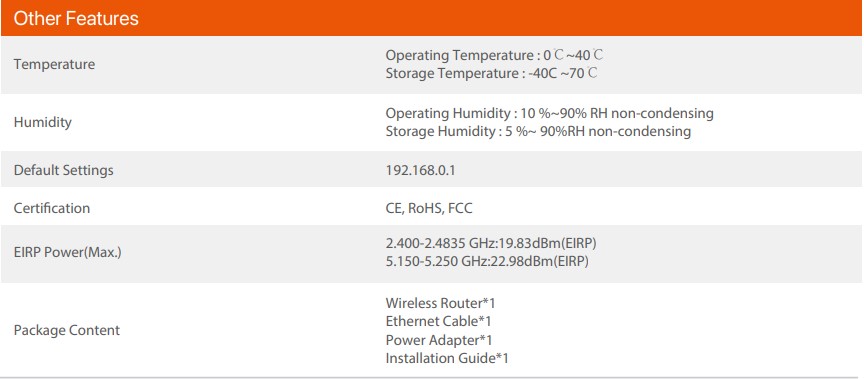This screenshot has height=379, width=864.
Task: Select the Certification row label
Action: (52, 208)
